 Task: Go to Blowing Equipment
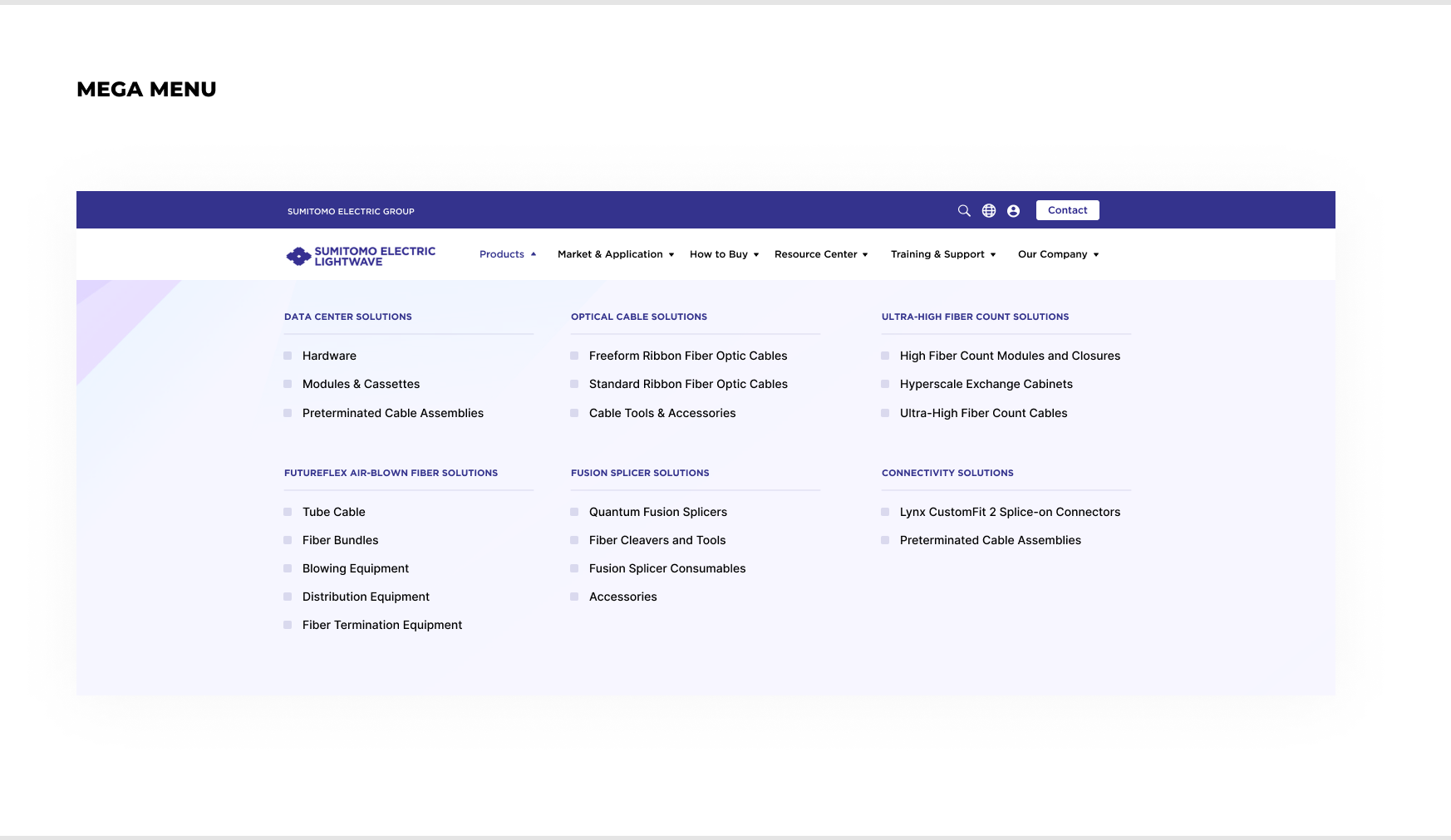355,568
